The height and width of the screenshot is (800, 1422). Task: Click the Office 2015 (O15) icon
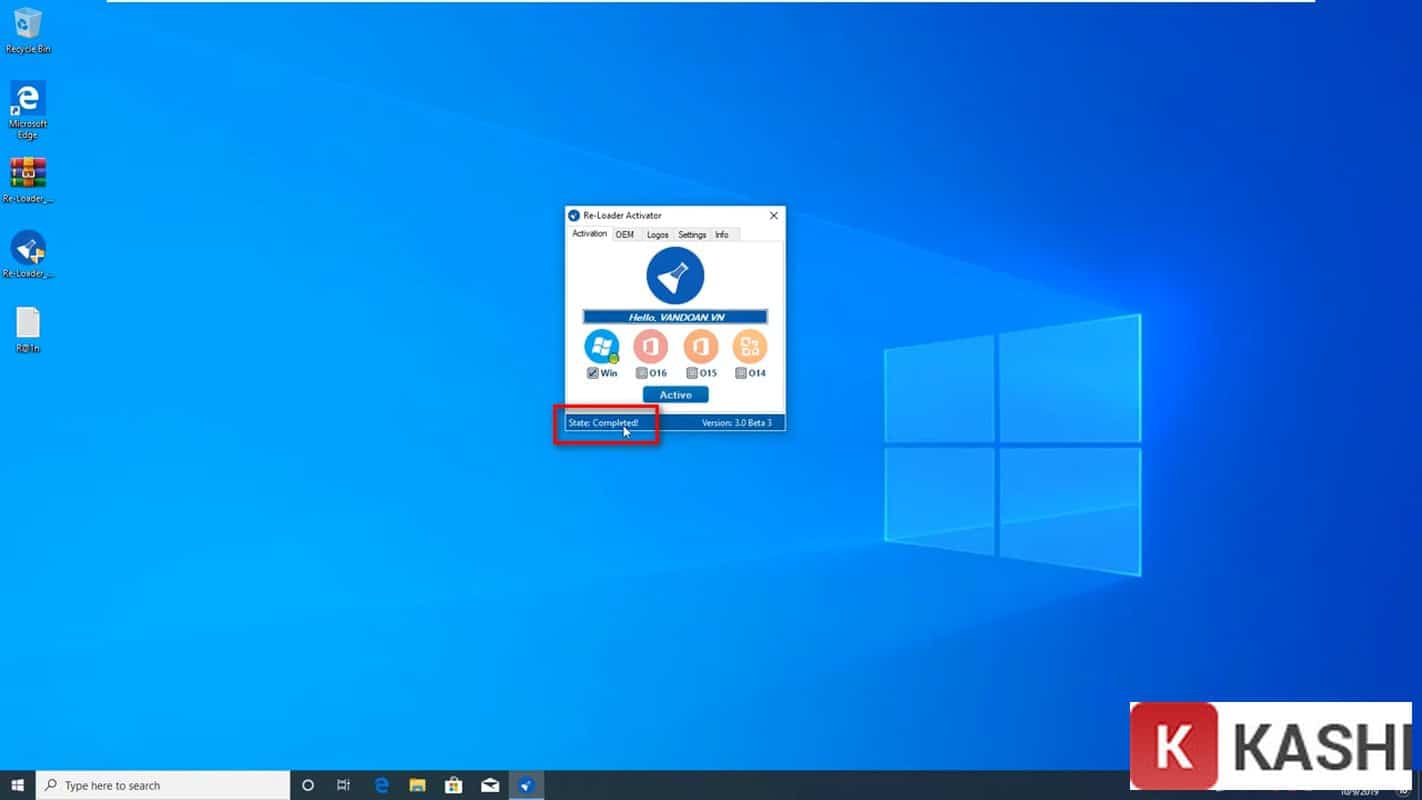pyautogui.click(x=701, y=346)
